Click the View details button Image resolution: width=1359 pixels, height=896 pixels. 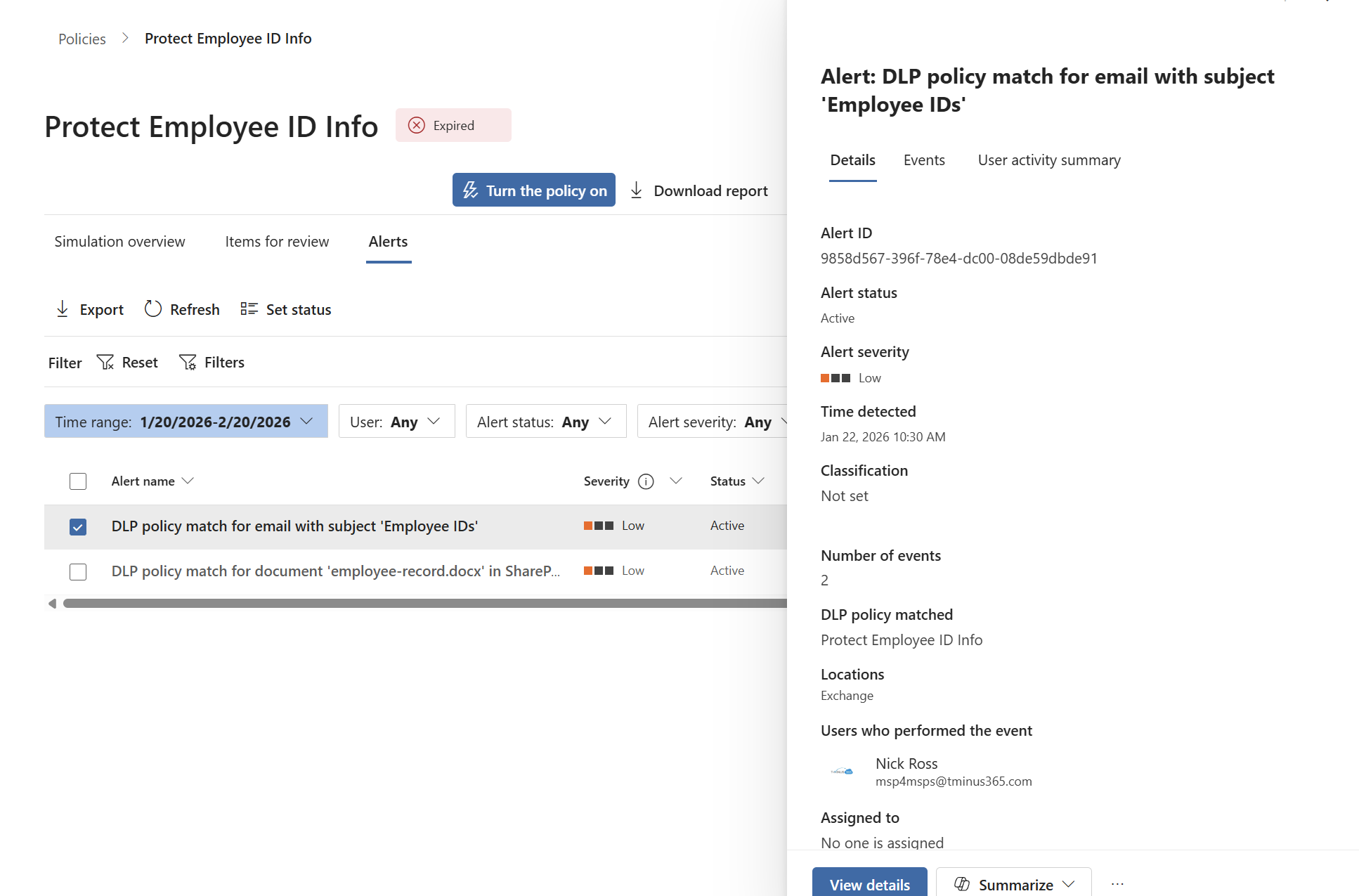[869, 884]
